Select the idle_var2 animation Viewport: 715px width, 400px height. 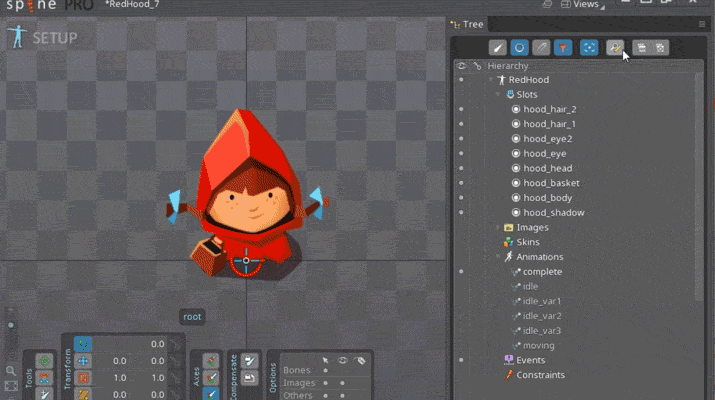pos(542,316)
